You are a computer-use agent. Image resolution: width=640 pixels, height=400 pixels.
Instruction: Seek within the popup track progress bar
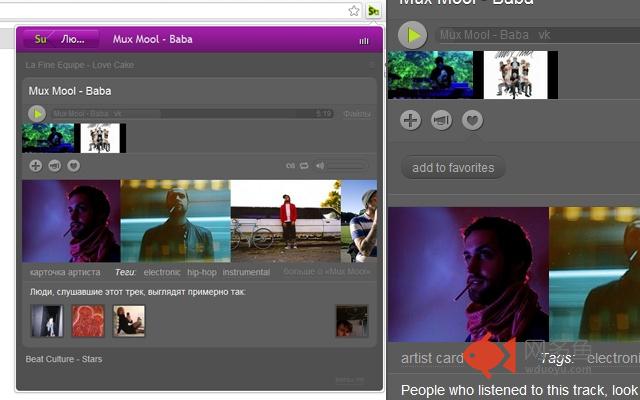192,113
